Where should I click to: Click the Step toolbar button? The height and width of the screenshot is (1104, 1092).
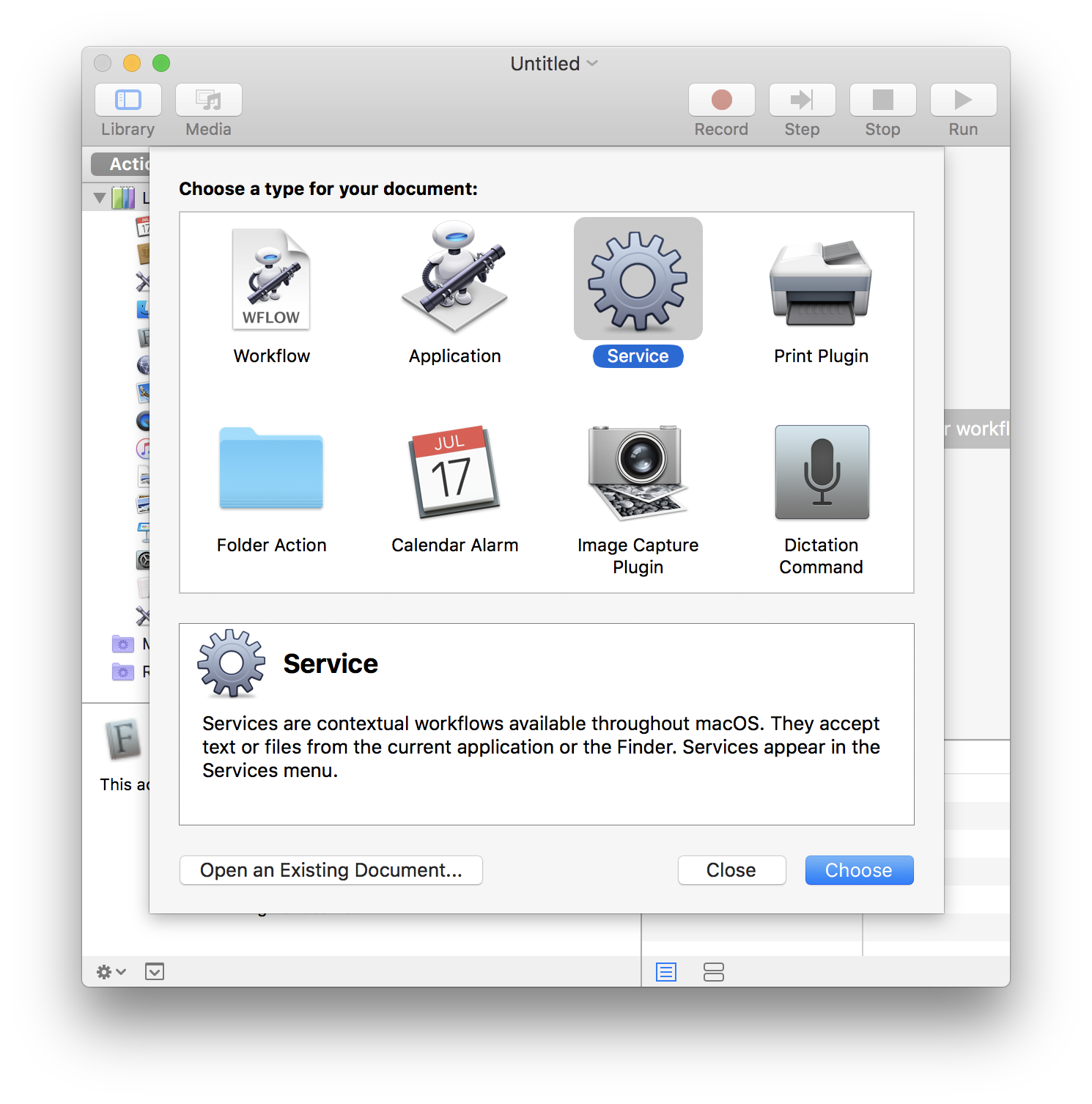click(803, 100)
